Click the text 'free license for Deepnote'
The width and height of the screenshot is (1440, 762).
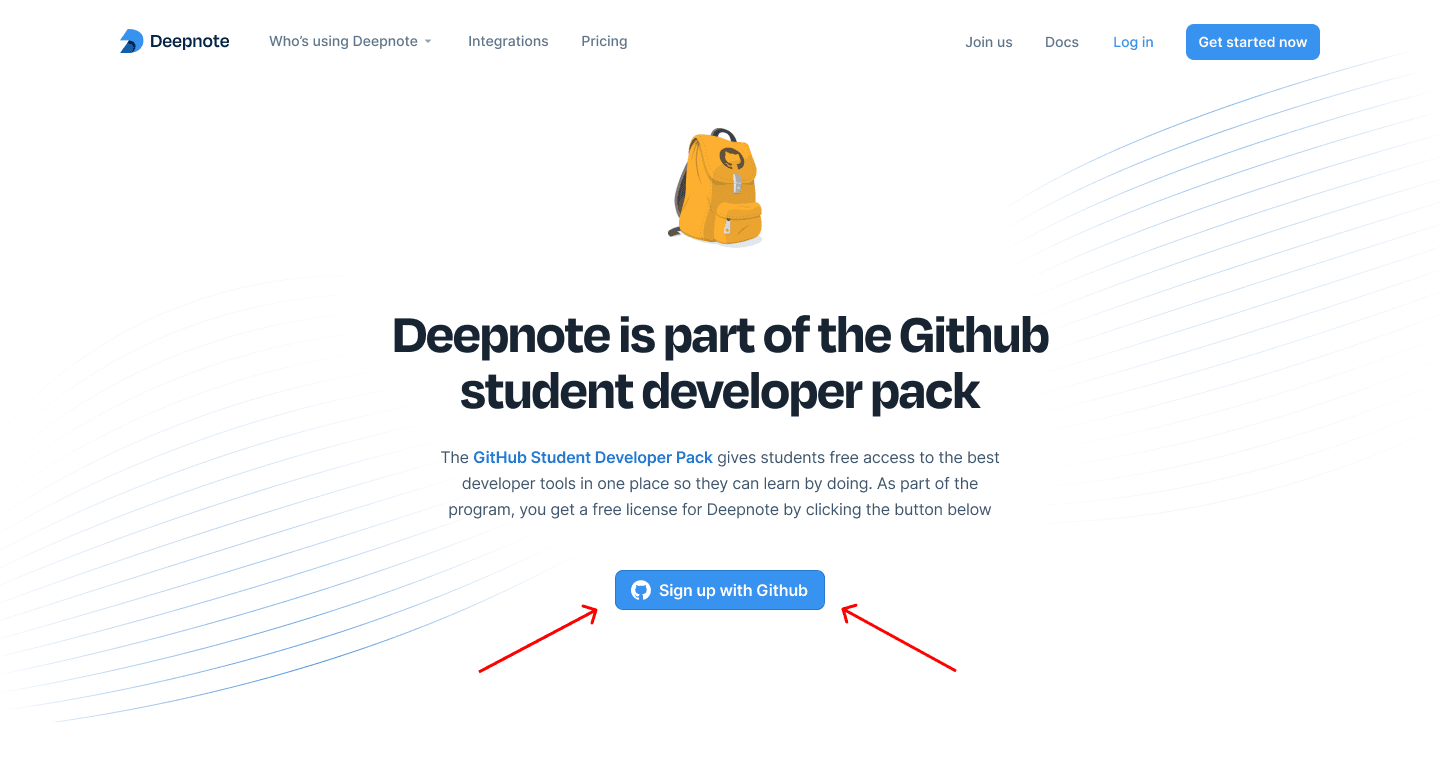coord(687,509)
